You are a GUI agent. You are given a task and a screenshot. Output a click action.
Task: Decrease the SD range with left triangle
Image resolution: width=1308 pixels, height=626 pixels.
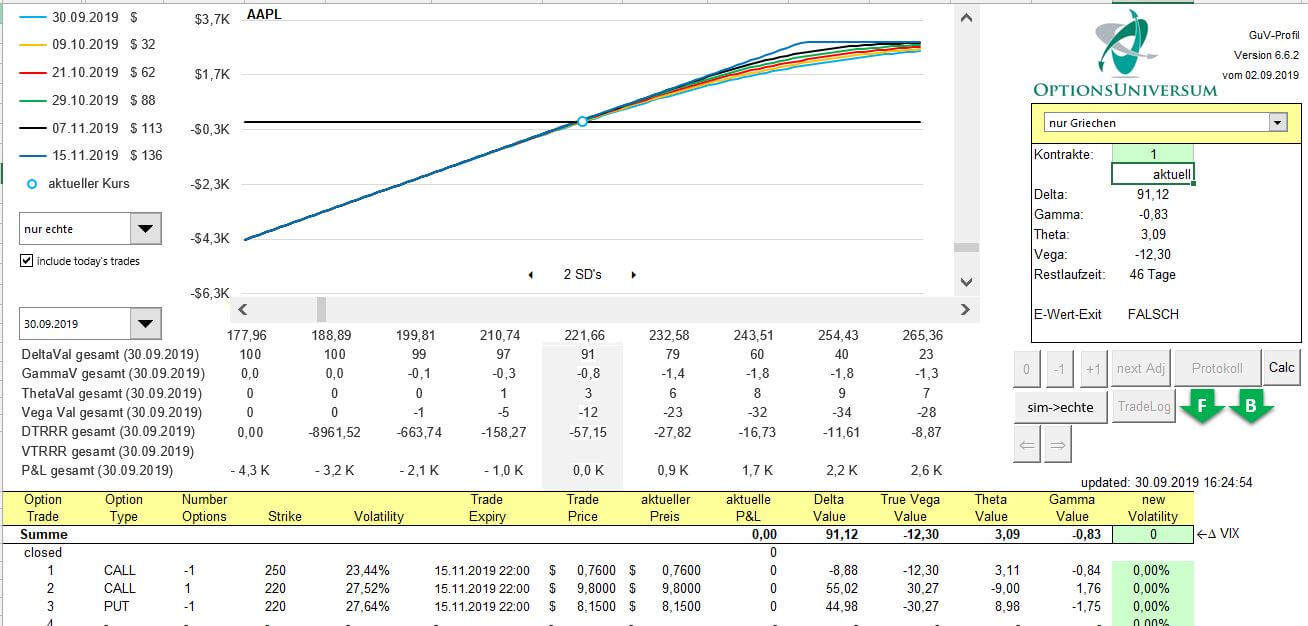click(x=530, y=275)
